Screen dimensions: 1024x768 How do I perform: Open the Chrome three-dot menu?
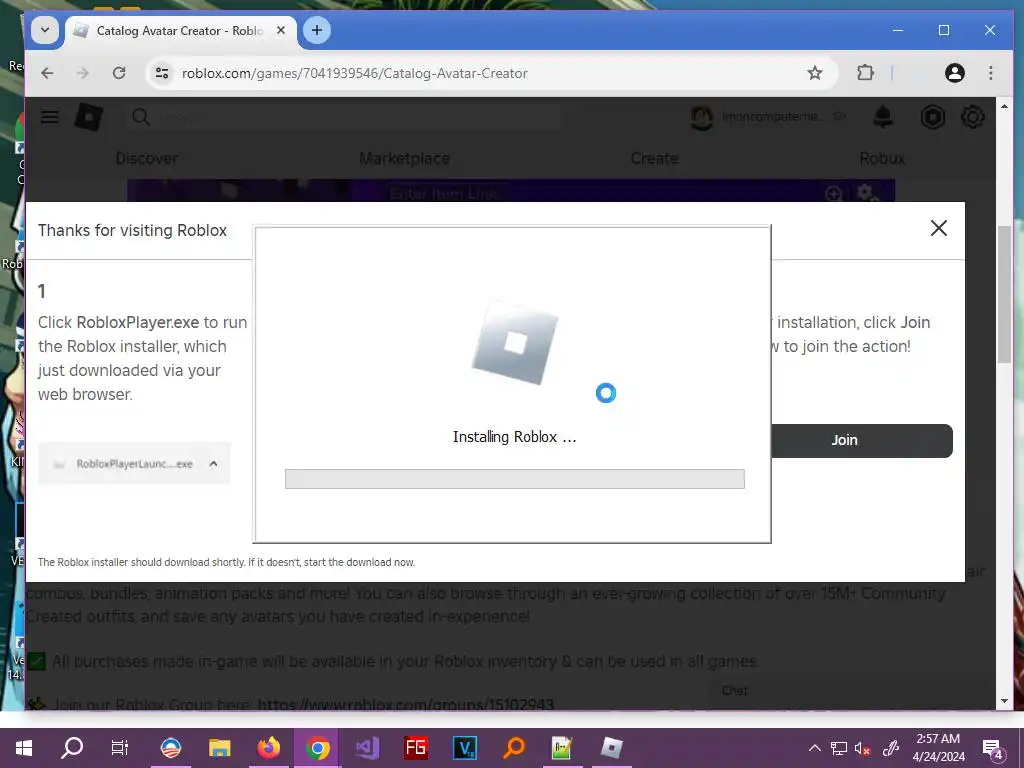(991, 73)
